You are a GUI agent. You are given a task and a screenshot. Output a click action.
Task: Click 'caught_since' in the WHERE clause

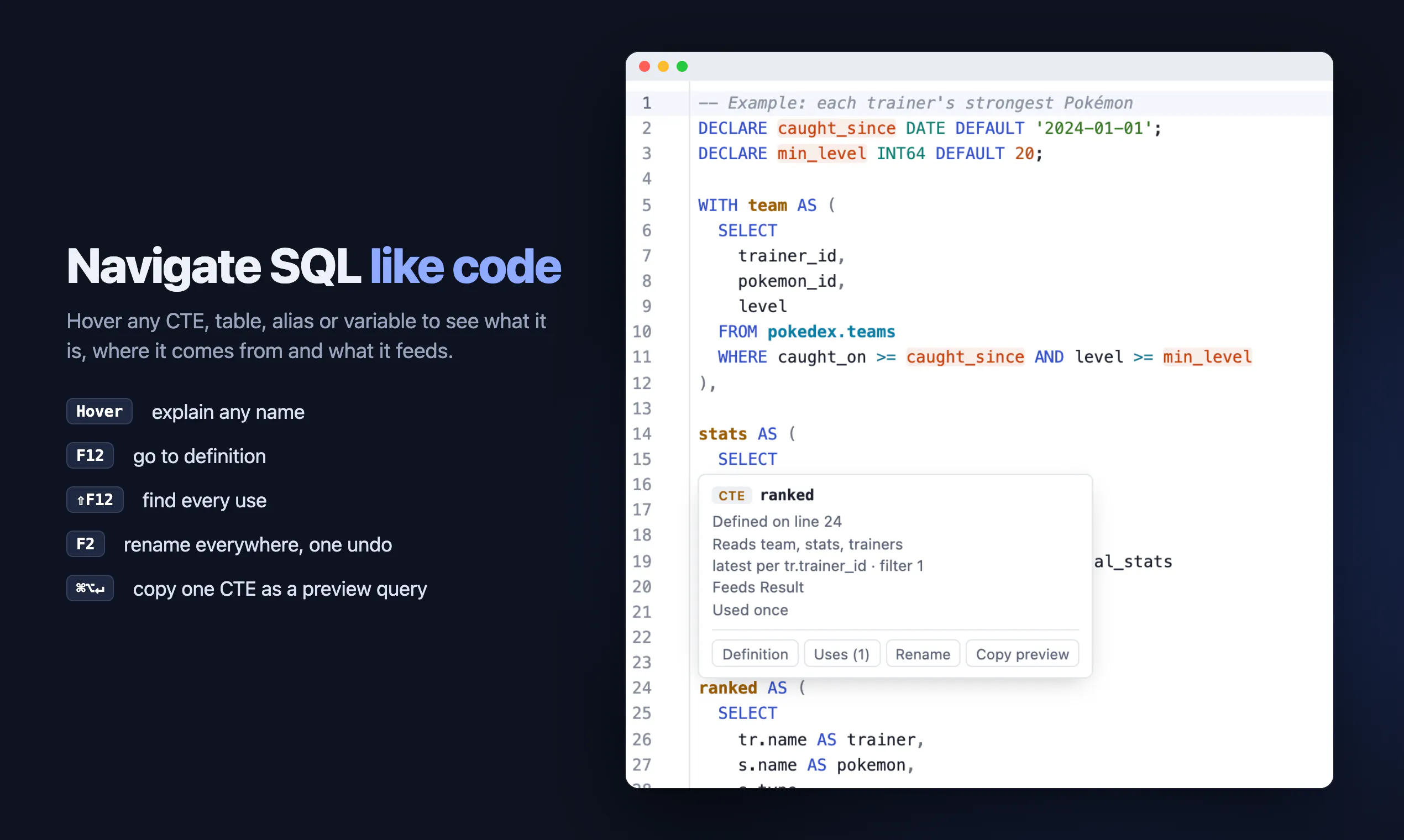point(965,357)
